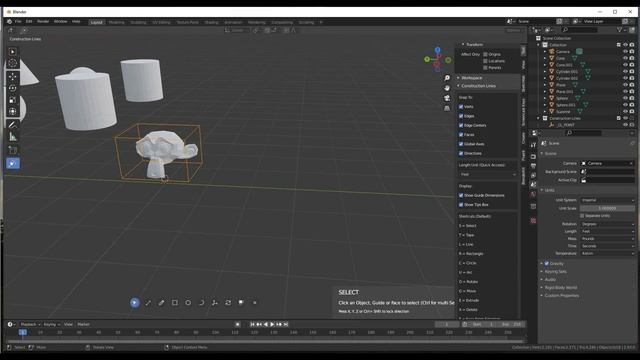
Task: Open the Temperature units dropdown
Action: [x=607, y=253]
